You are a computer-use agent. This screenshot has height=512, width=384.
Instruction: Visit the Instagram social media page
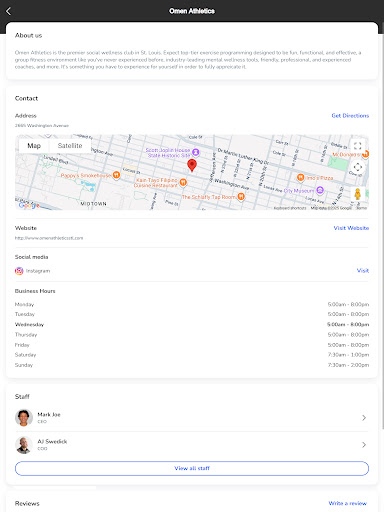tap(363, 271)
